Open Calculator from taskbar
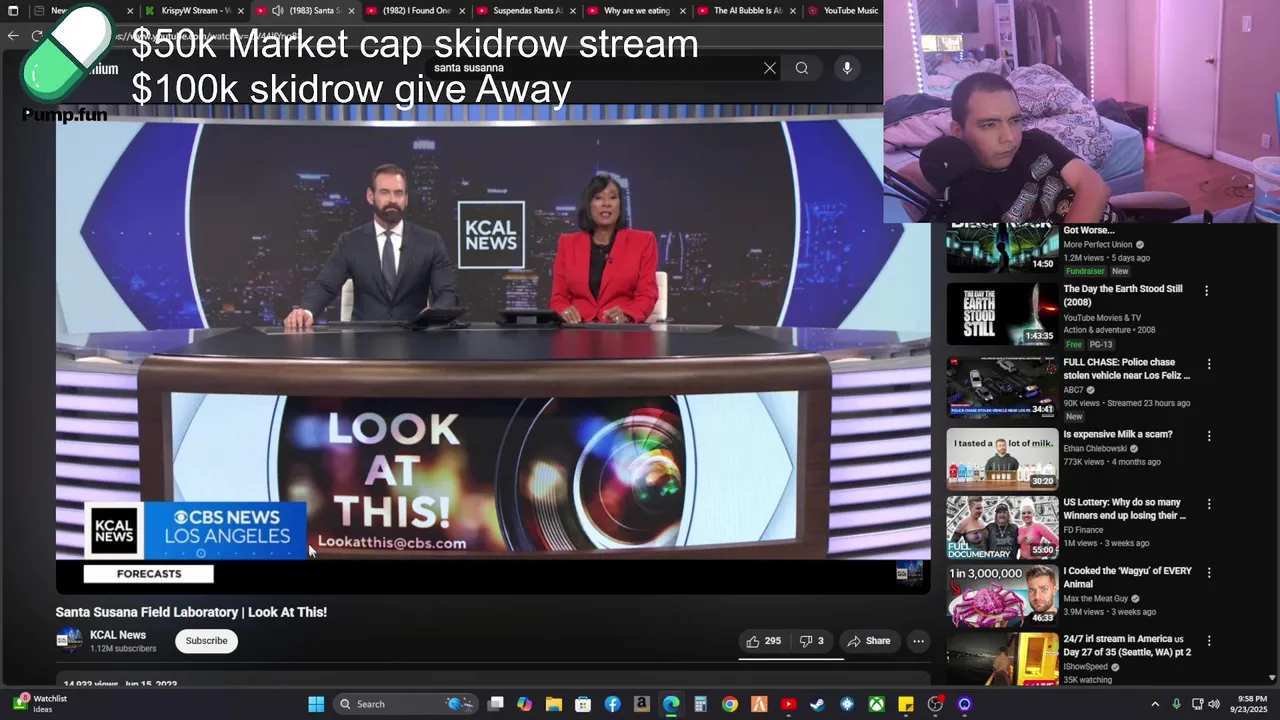The height and width of the screenshot is (720, 1280). pyautogui.click(x=701, y=704)
